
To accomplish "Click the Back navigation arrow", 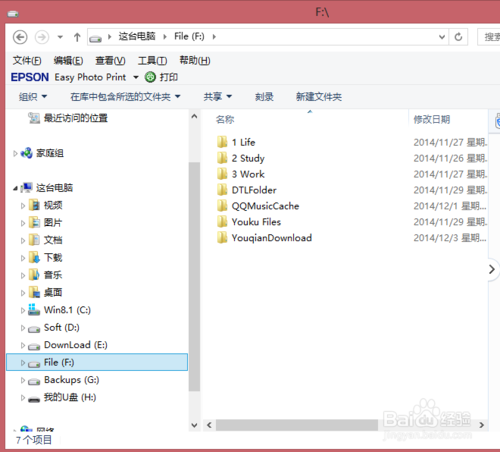I will (x=20, y=37).
